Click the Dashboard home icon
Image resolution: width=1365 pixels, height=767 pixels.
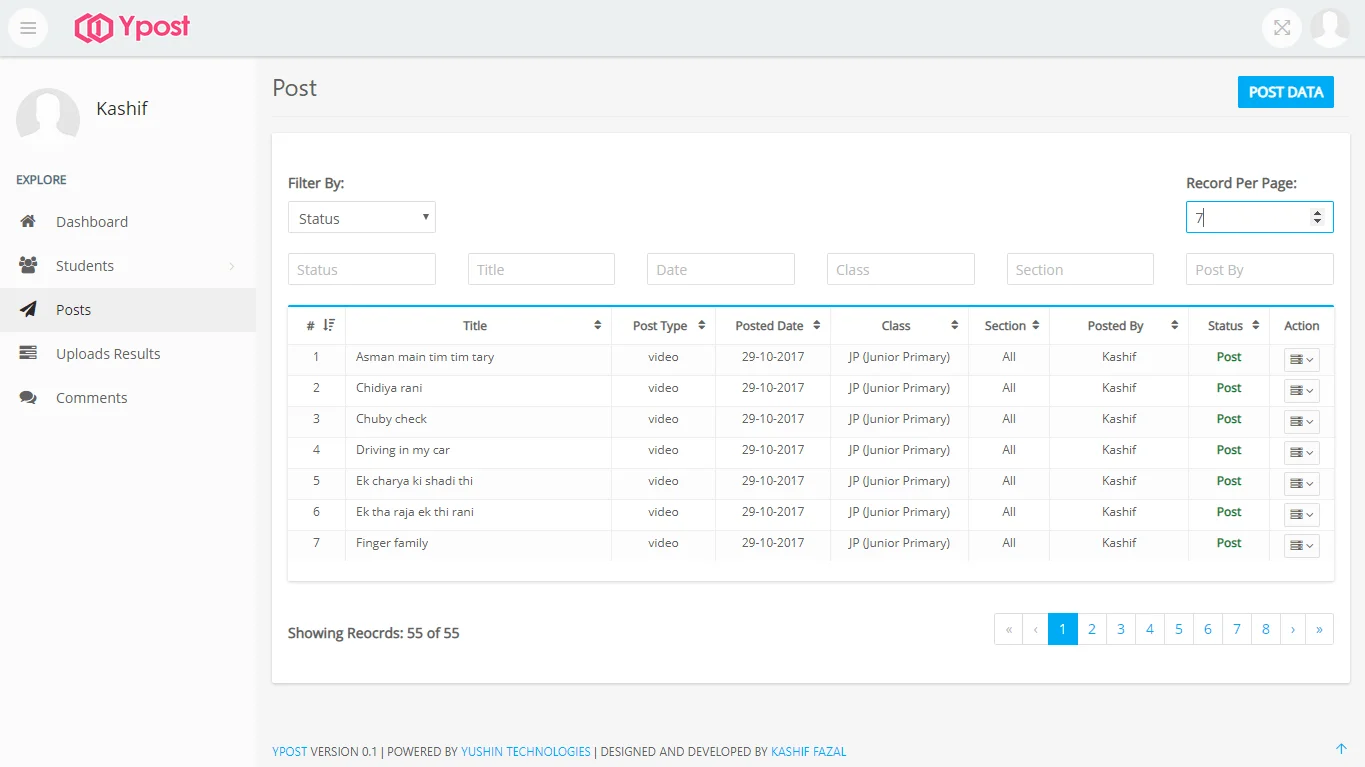pyautogui.click(x=28, y=222)
